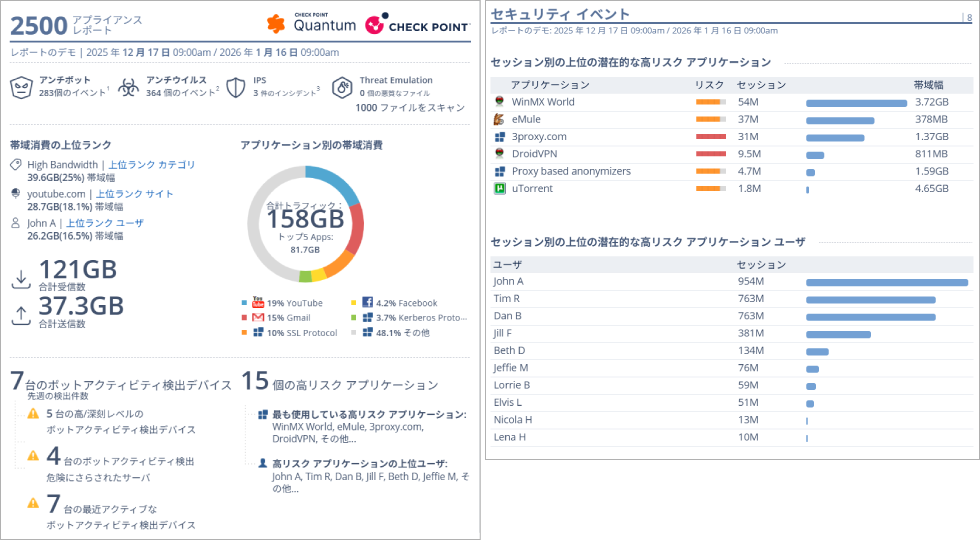
Task: Open the 上位ランク サイト link
Action: tap(134, 194)
